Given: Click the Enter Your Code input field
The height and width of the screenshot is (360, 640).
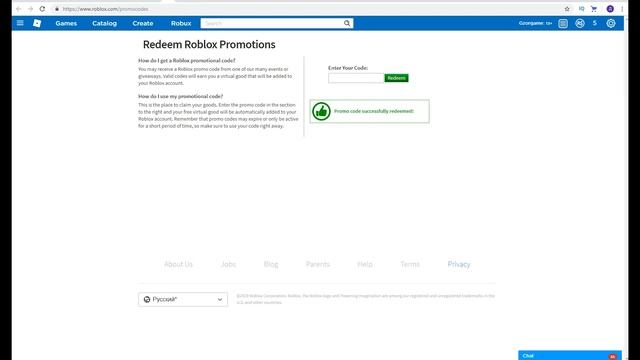Looking at the screenshot, I should pyautogui.click(x=356, y=78).
